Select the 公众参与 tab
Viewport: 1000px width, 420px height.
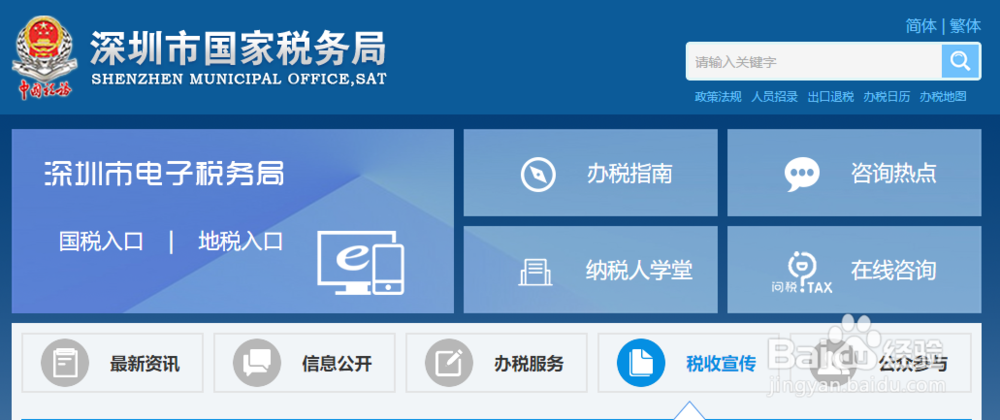coord(880,363)
